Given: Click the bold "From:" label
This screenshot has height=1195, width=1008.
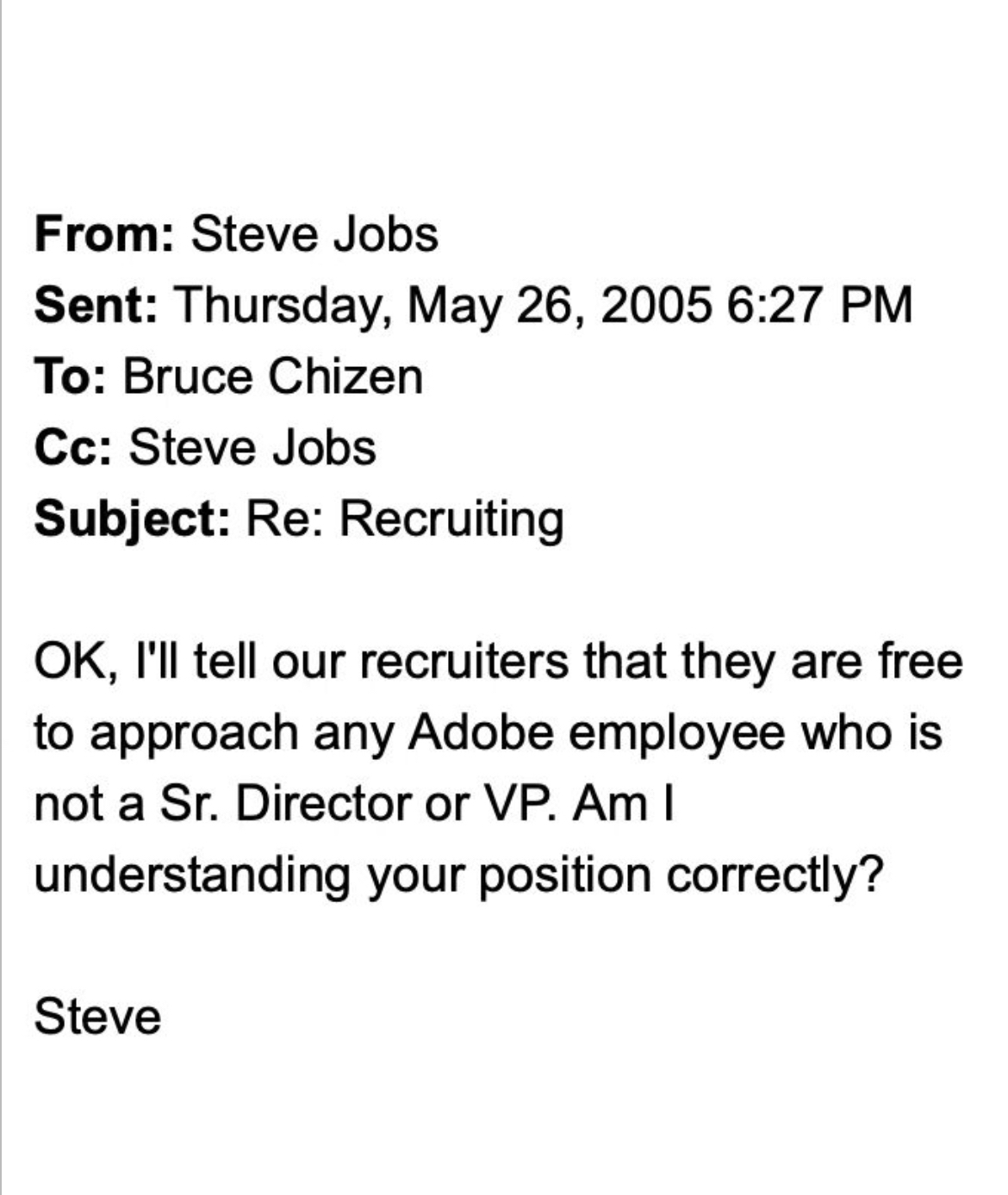Looking at the screenshot, I should [104, 234].
